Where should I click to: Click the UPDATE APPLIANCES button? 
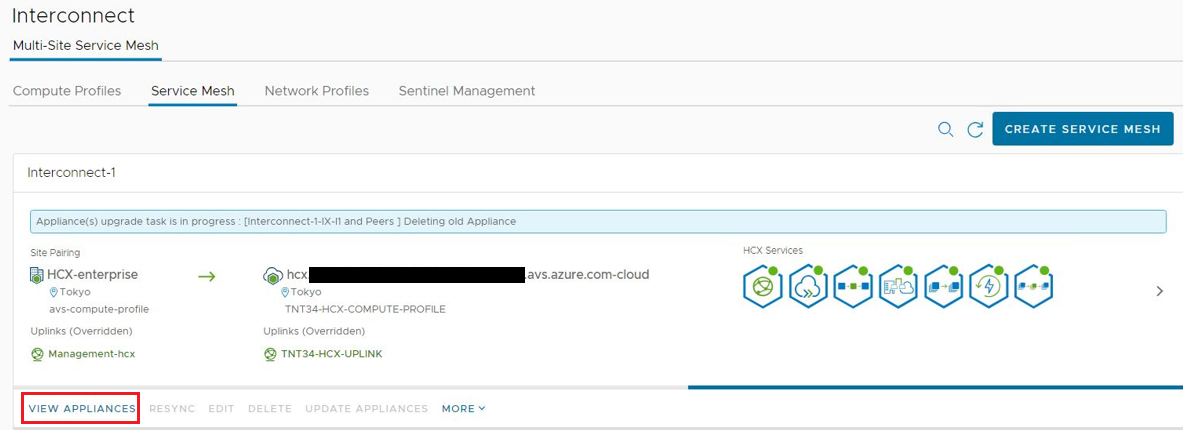coord(367,408)
